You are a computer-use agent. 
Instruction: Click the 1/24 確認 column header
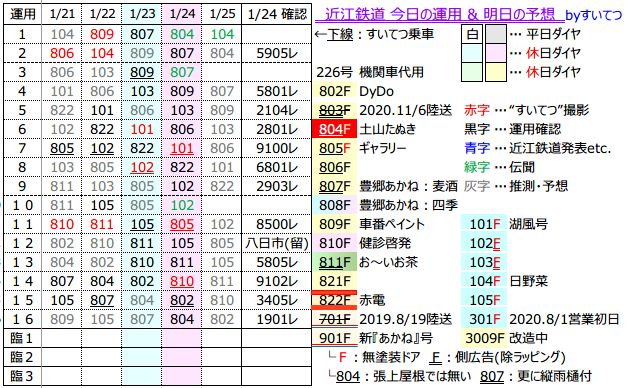pos(277,14)
